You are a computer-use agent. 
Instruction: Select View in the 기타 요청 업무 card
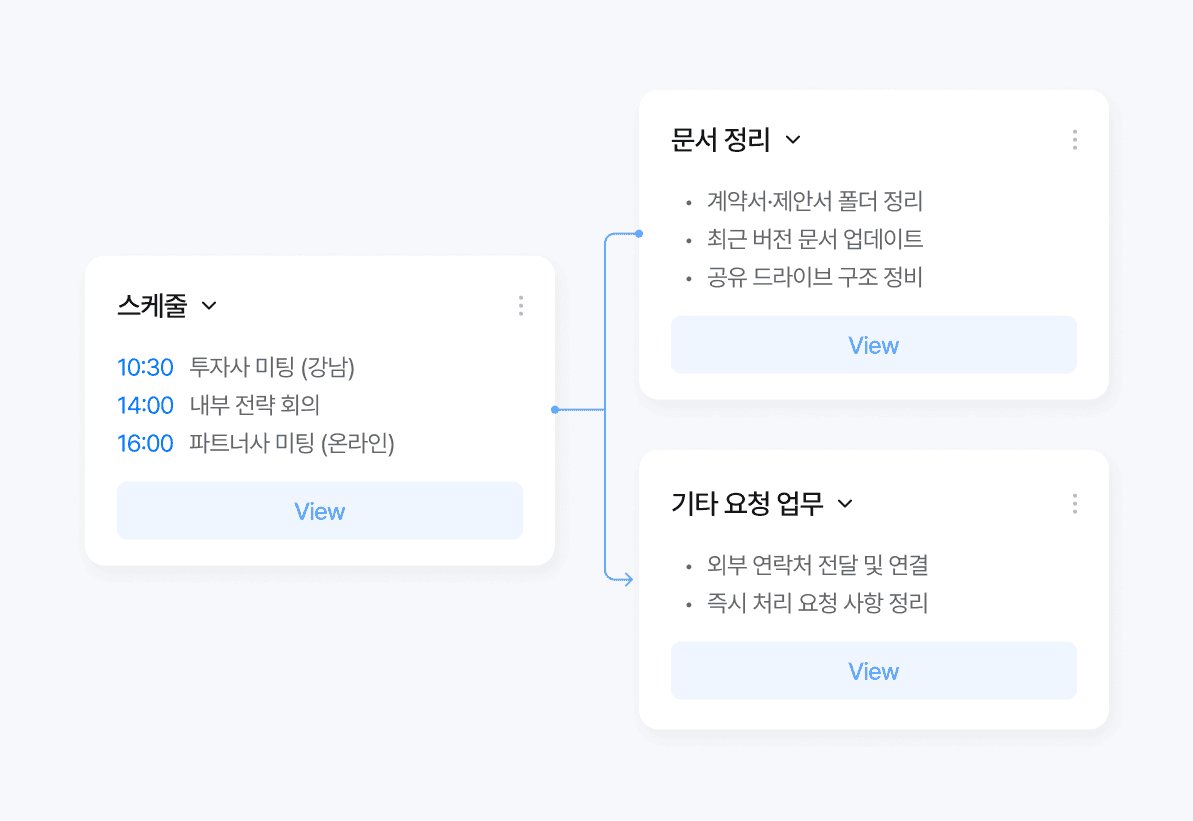pyautogui.click(x=873, y=670)
